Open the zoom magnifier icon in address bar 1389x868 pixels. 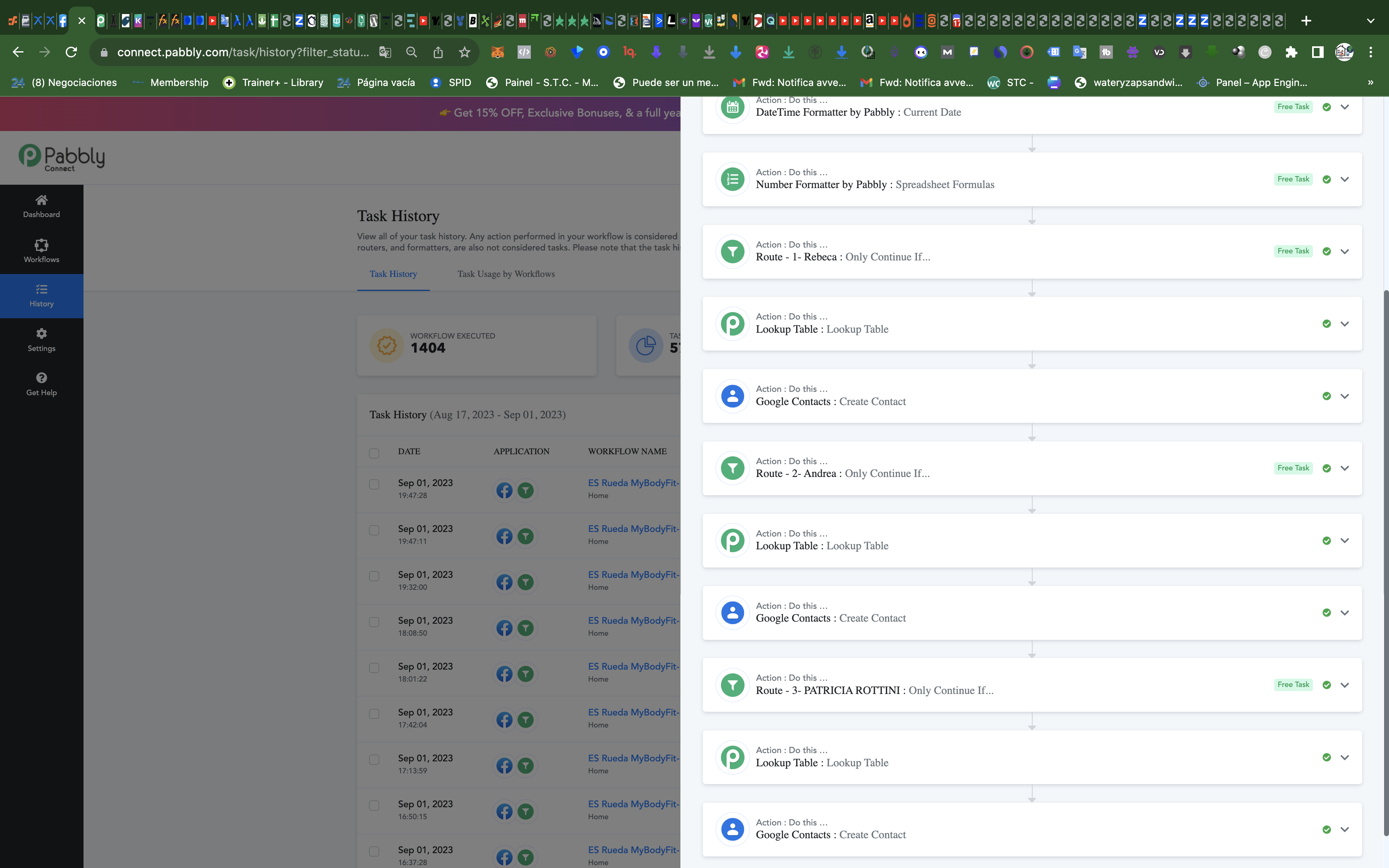(412, 52)
